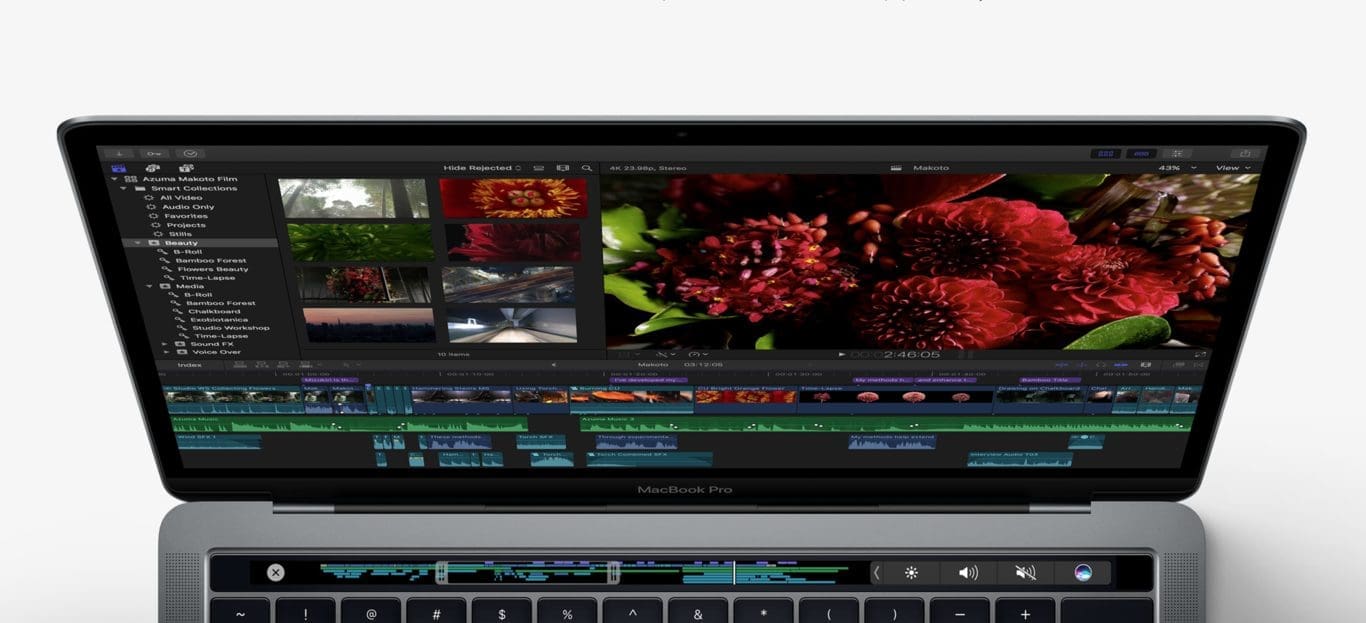
Task: Open the Hide Rejected filter dropdown
Action: [483, 168]
